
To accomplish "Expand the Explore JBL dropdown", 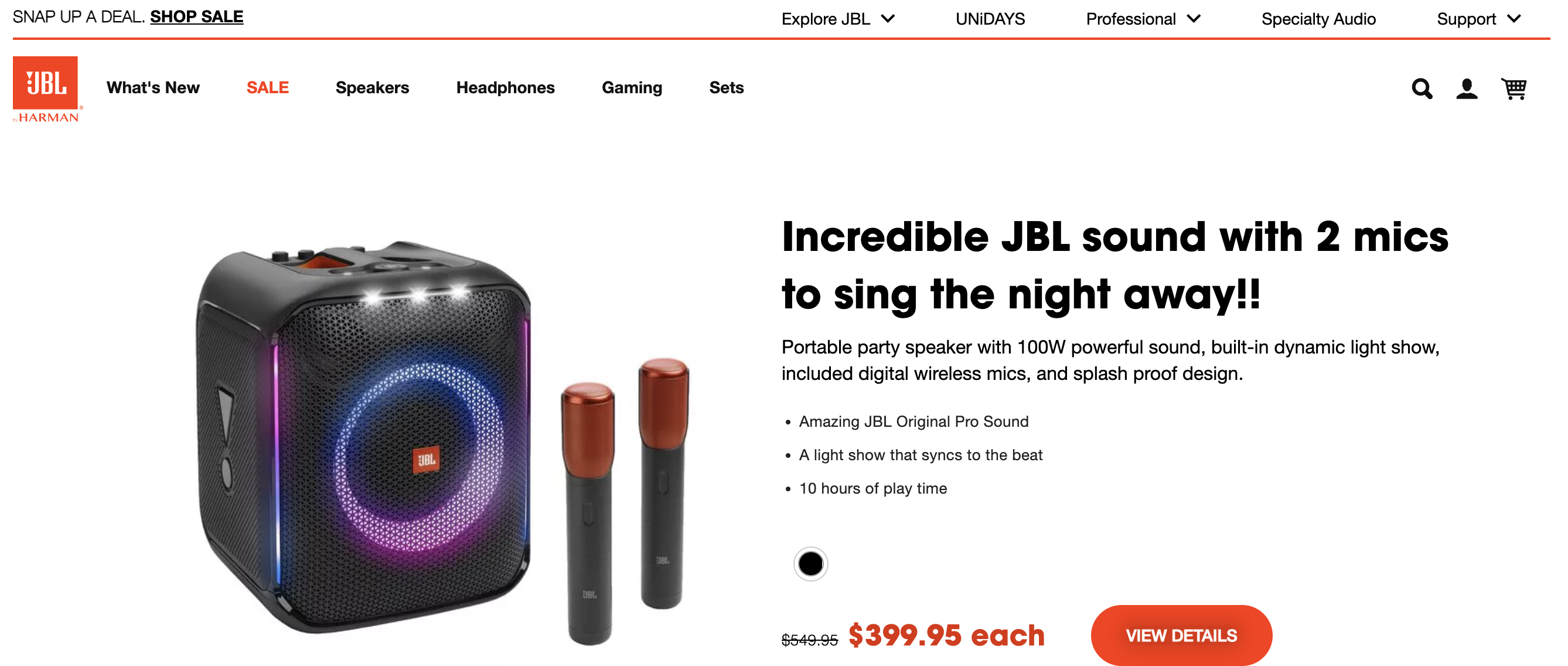I will click(x=838, y=18).
